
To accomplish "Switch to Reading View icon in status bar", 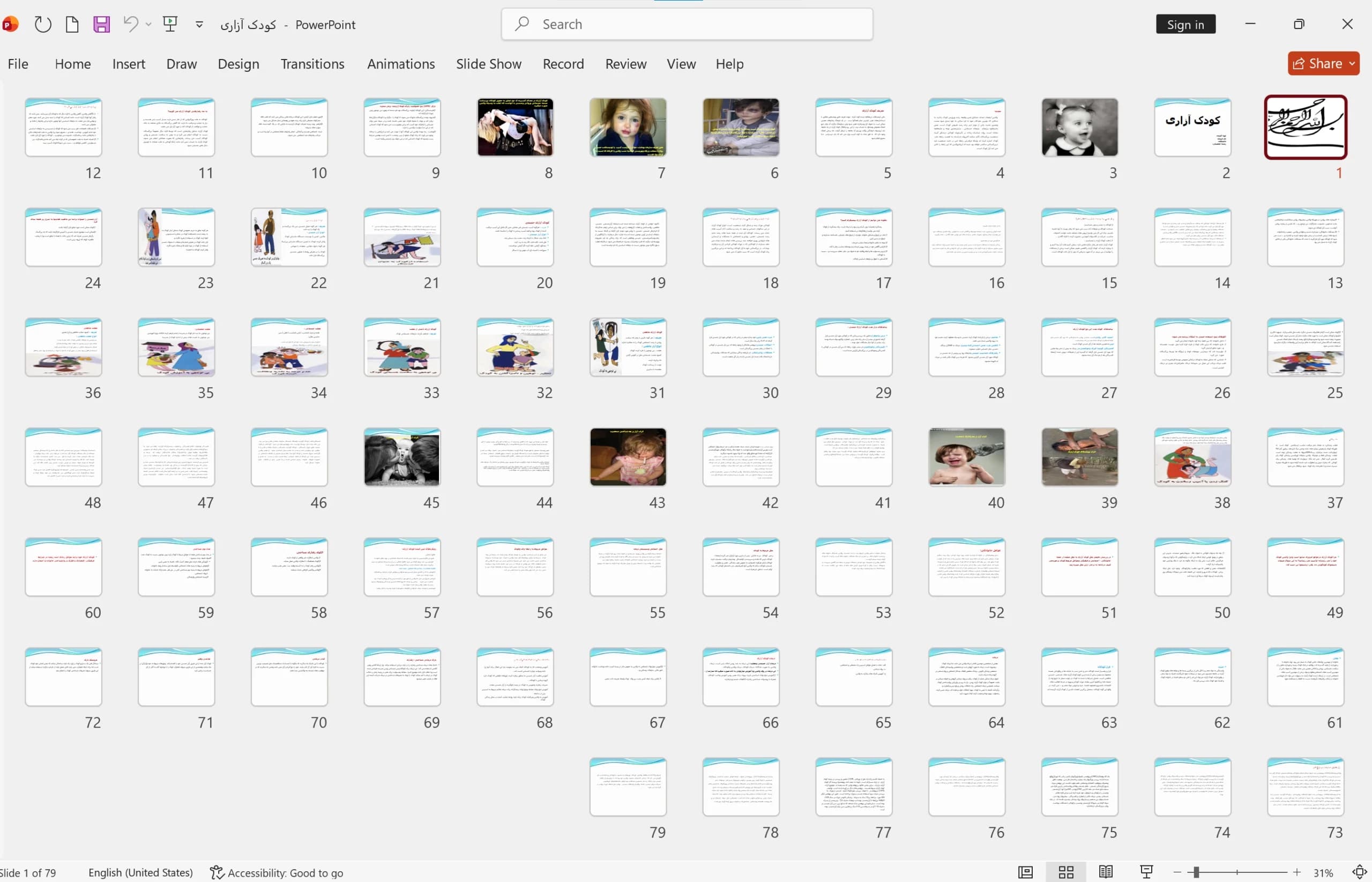I will tap(1106, 872).
